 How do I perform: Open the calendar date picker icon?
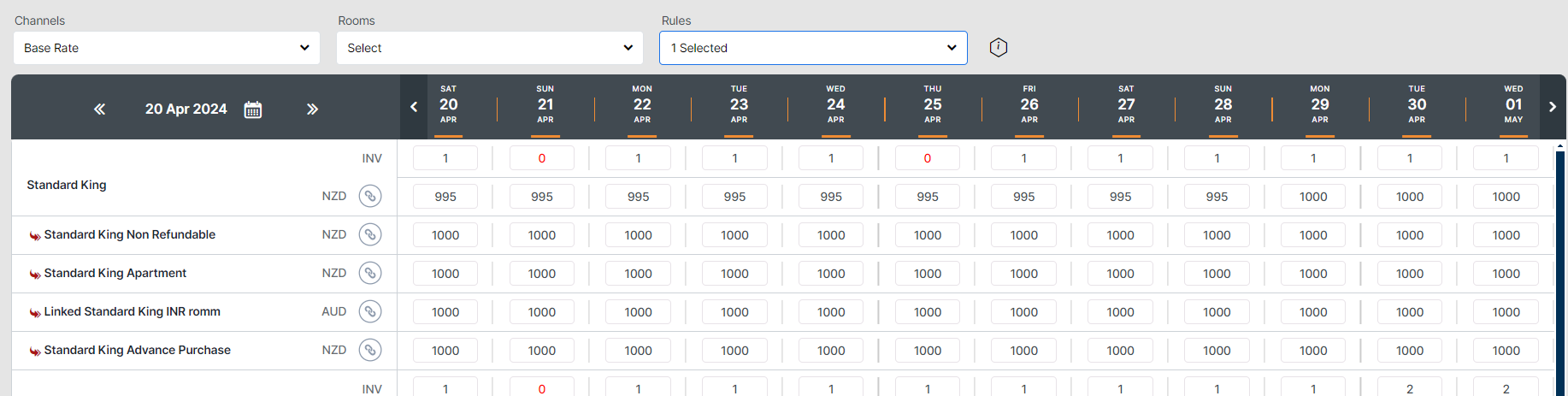pos(253,109)
